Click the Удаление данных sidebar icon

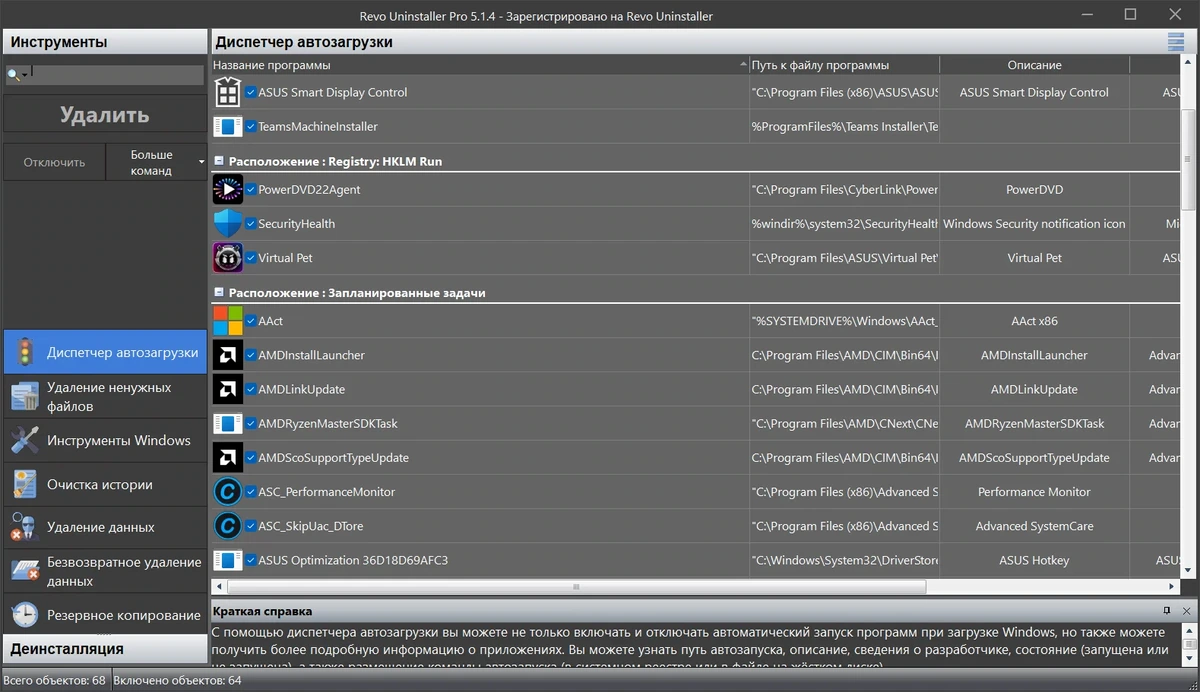(x=24, y=527)
